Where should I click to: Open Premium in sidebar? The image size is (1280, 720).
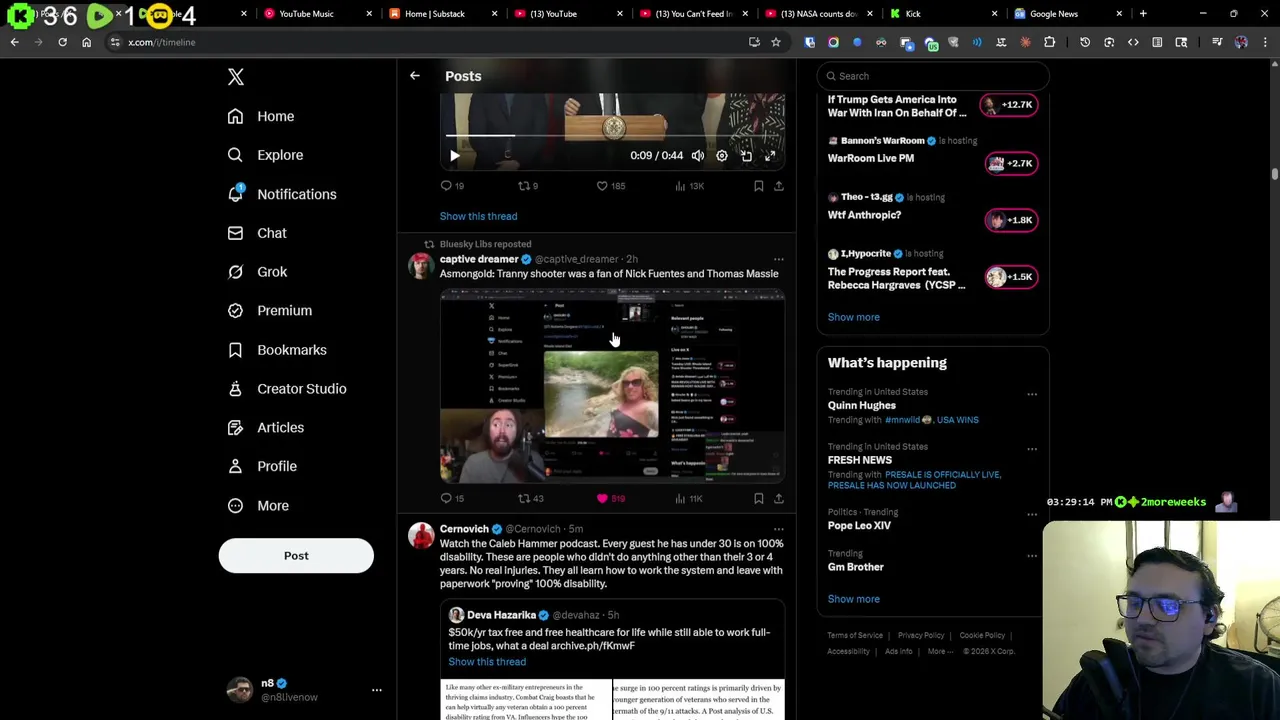click(270, 310)
